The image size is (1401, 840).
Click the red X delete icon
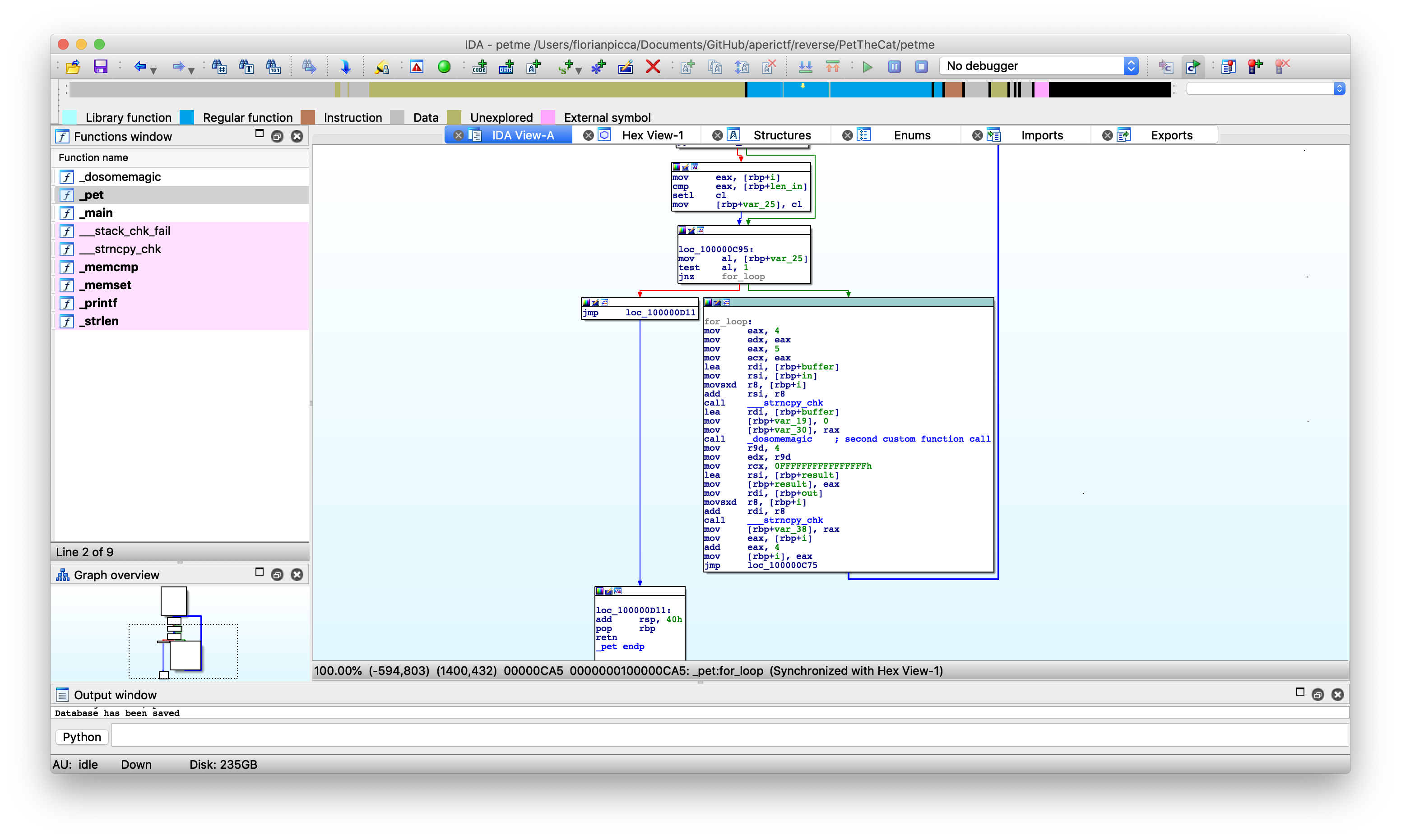[x=653, y=67]
